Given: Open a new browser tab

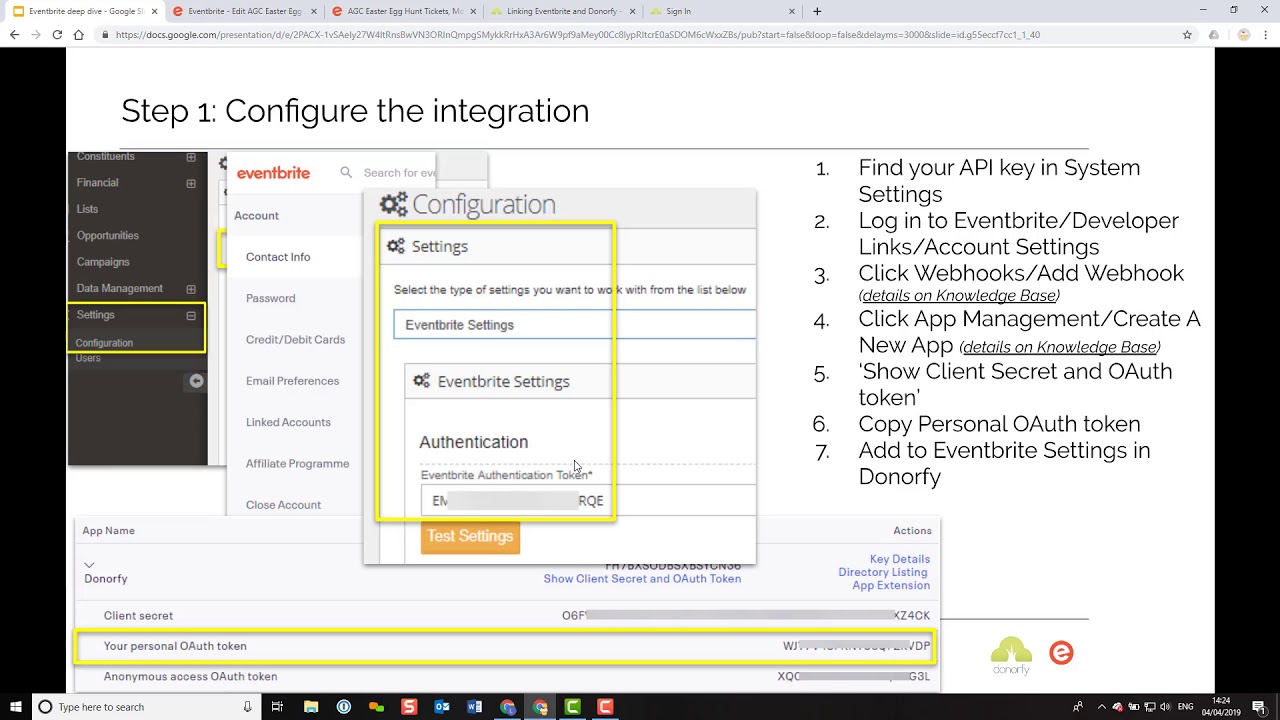Looking at the screenshot, I should click(817, 11).
